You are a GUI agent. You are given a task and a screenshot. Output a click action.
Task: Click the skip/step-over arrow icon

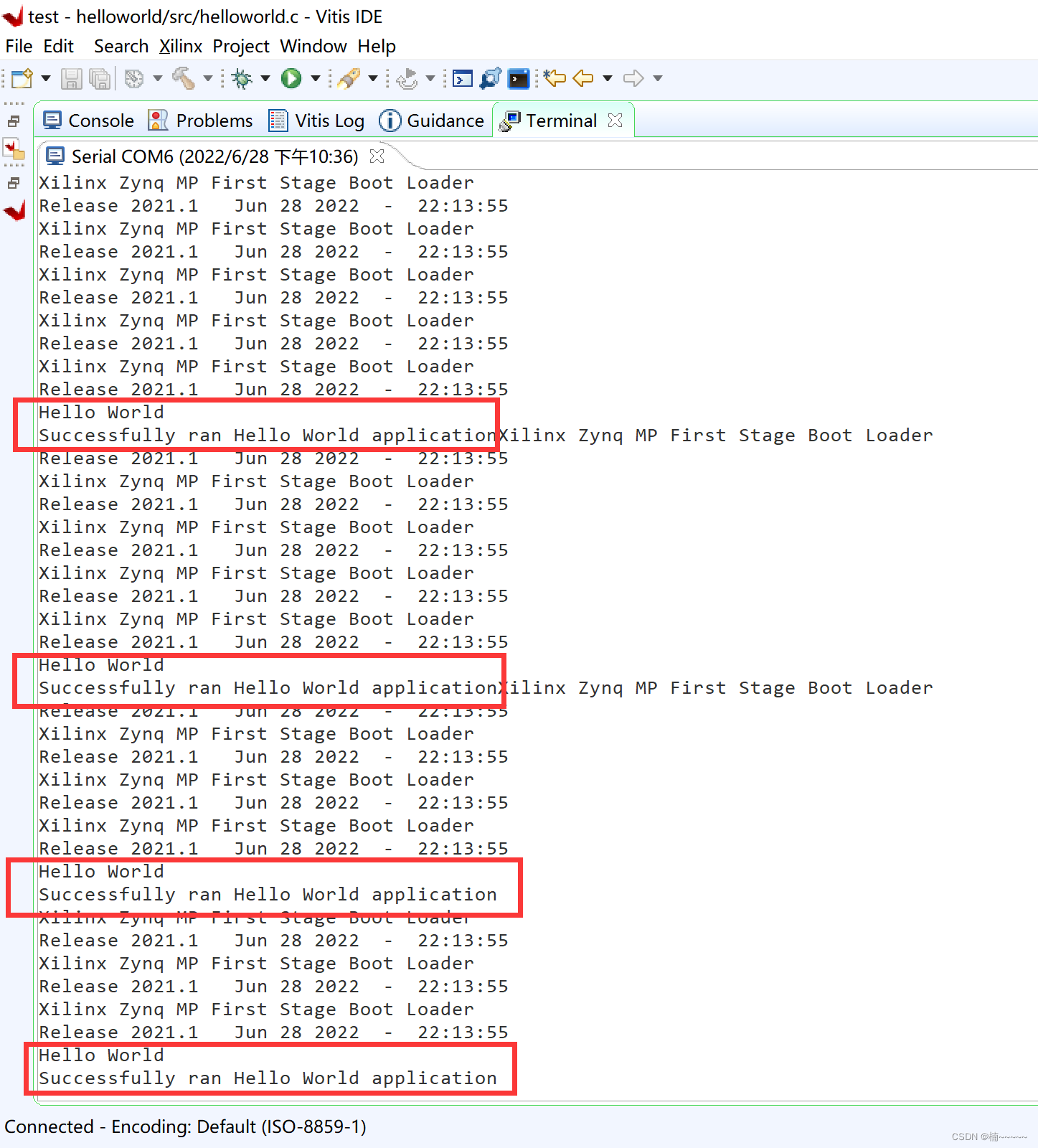coord(407,78)
